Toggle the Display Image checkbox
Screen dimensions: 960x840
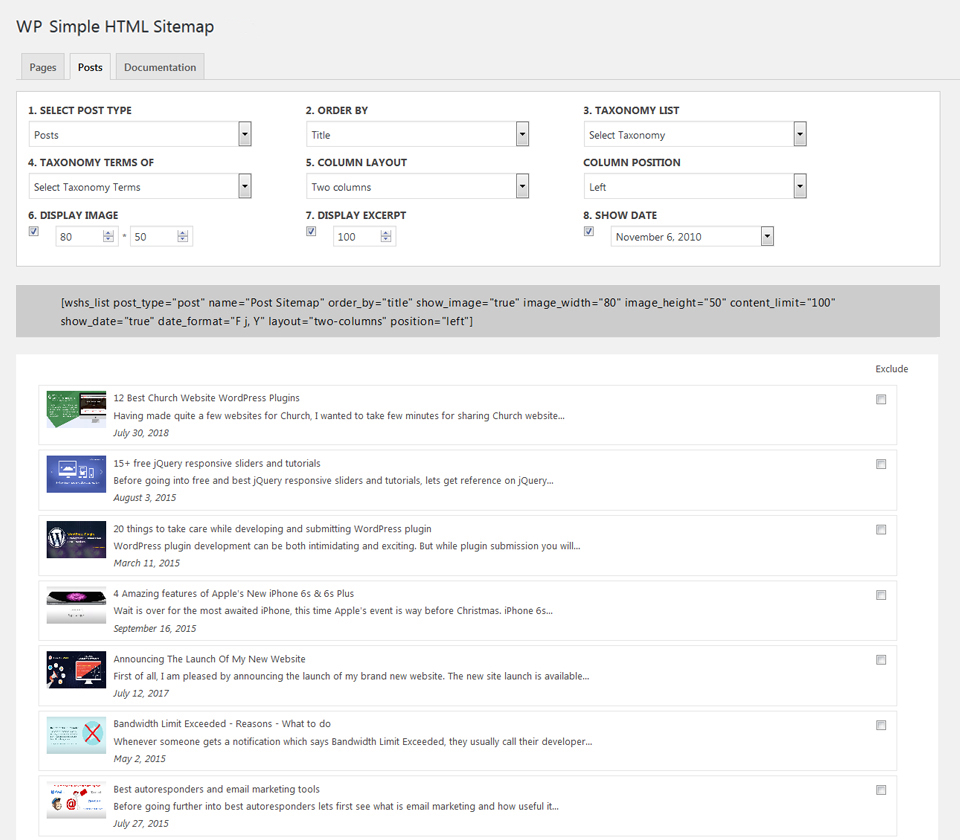coord(34,231)
